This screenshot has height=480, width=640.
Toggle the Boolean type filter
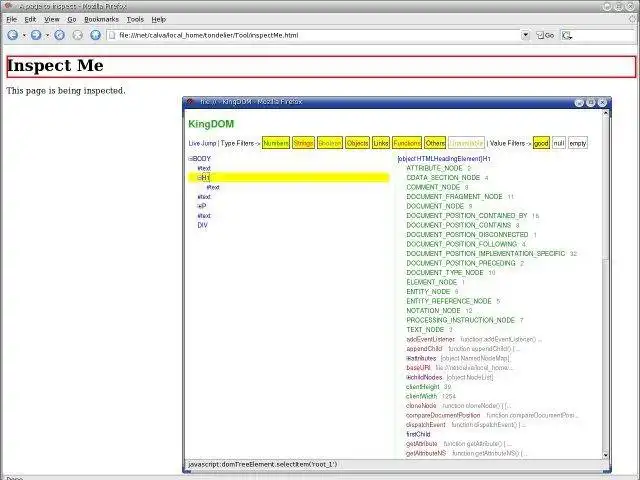point(330,143)
